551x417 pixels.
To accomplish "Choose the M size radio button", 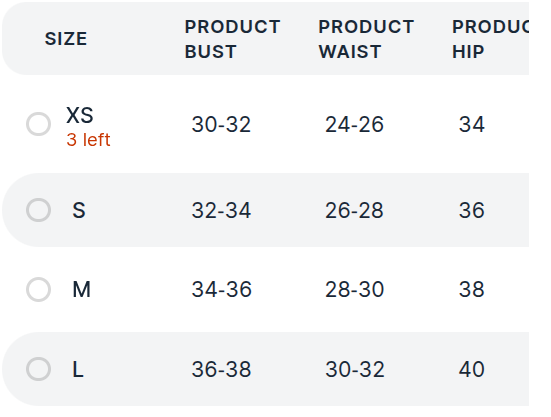I will click(38, 289).
